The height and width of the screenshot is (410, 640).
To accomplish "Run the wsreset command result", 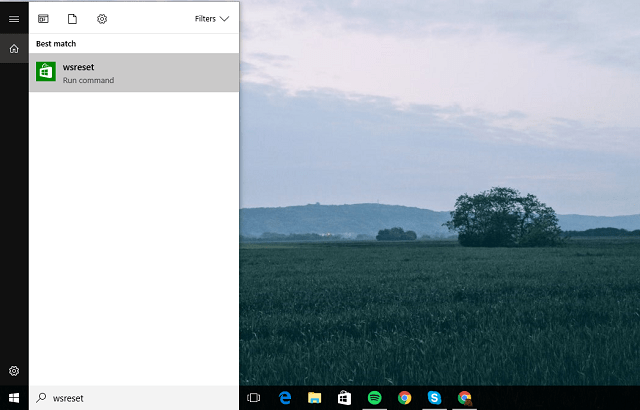I will click(134, 73).
